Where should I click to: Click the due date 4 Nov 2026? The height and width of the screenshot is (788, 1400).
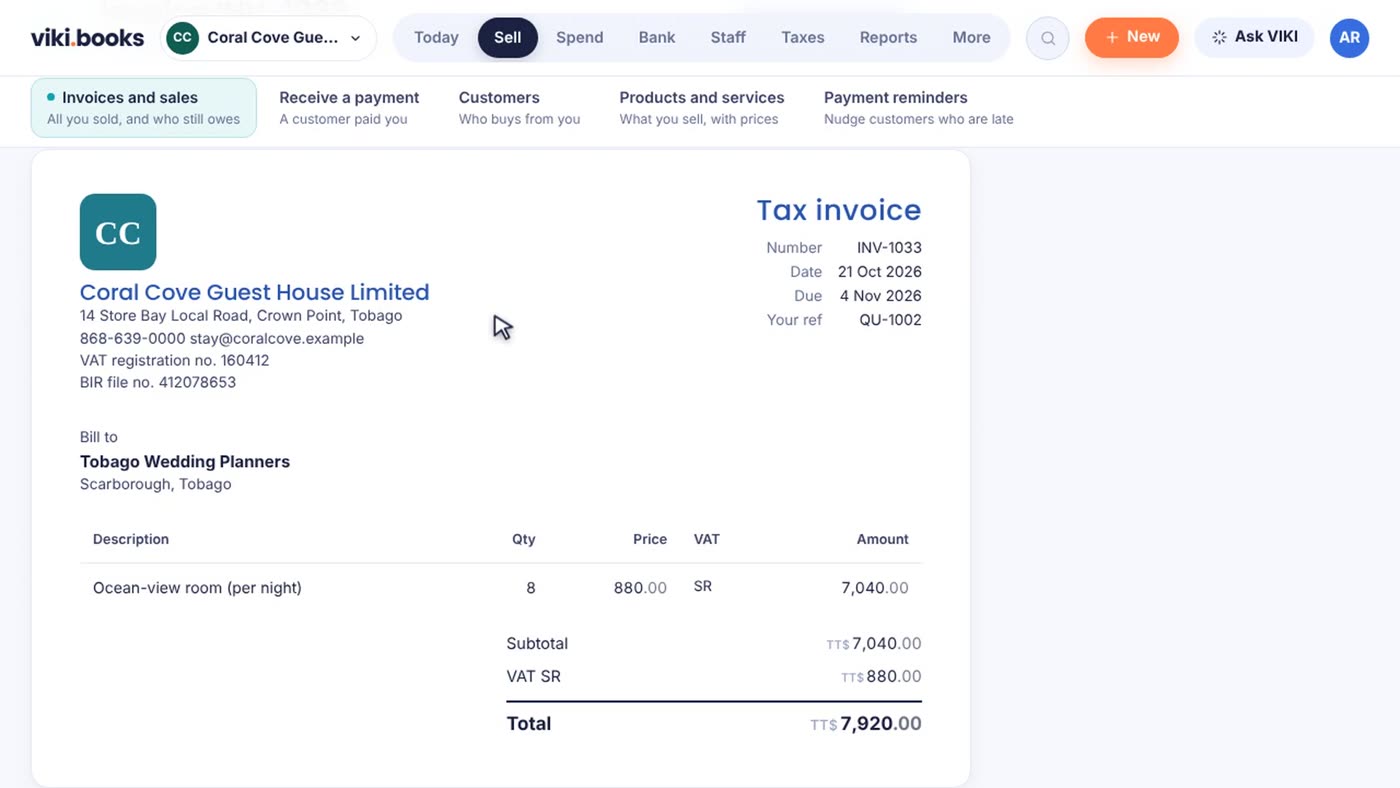[x=880, y=296]
